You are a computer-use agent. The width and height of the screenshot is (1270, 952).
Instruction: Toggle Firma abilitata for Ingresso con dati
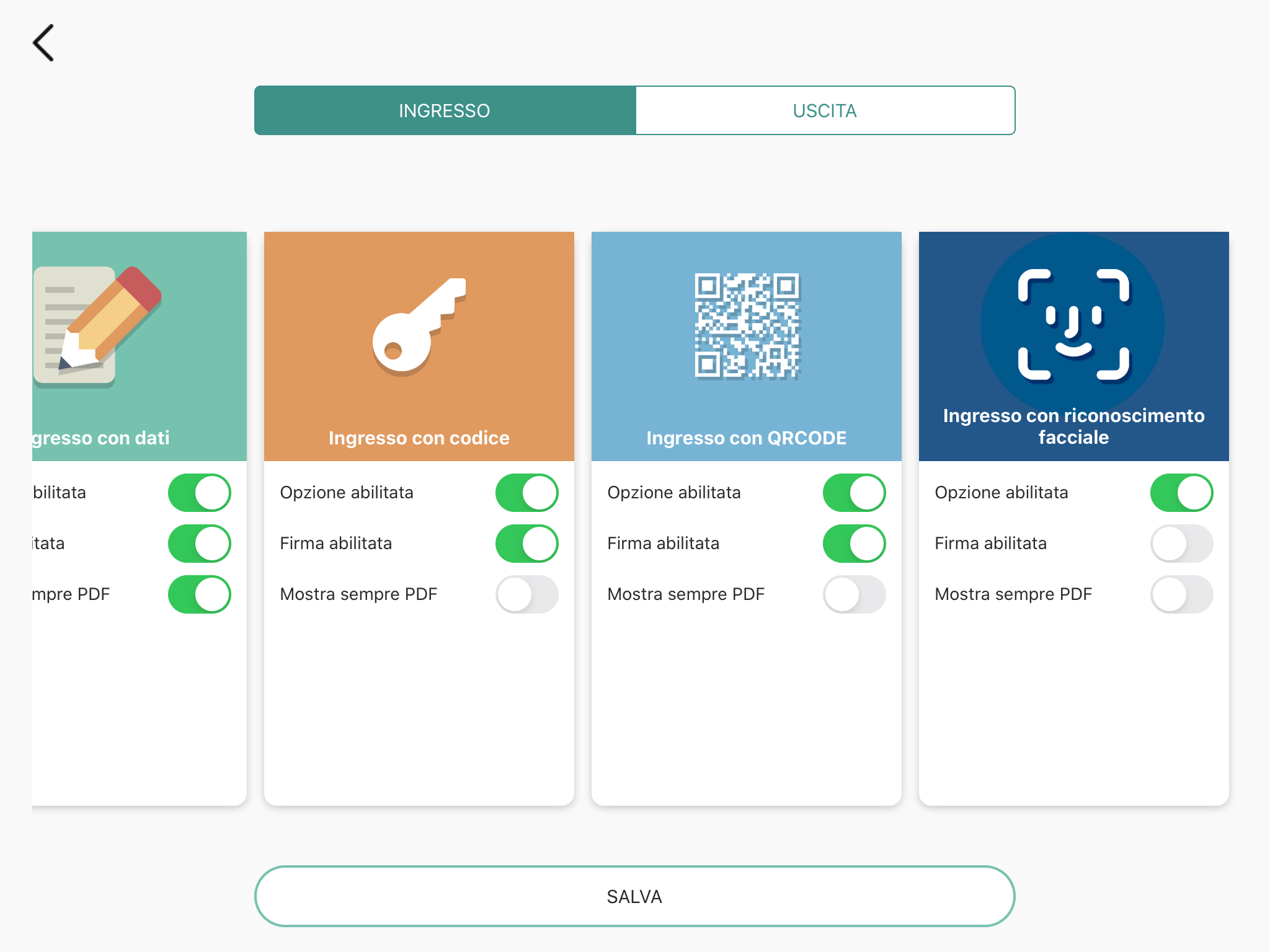(x=200, y=544)
